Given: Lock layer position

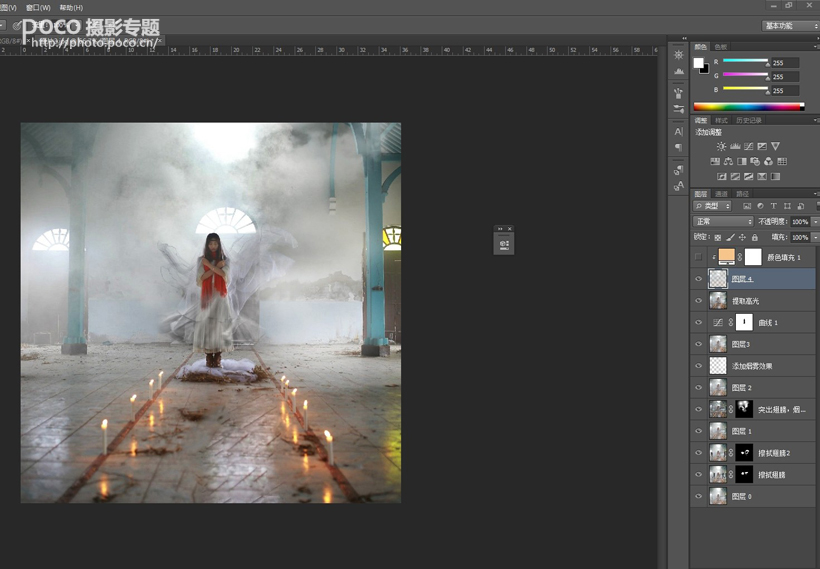Looking at the screenshot, I should coord(742,237).
